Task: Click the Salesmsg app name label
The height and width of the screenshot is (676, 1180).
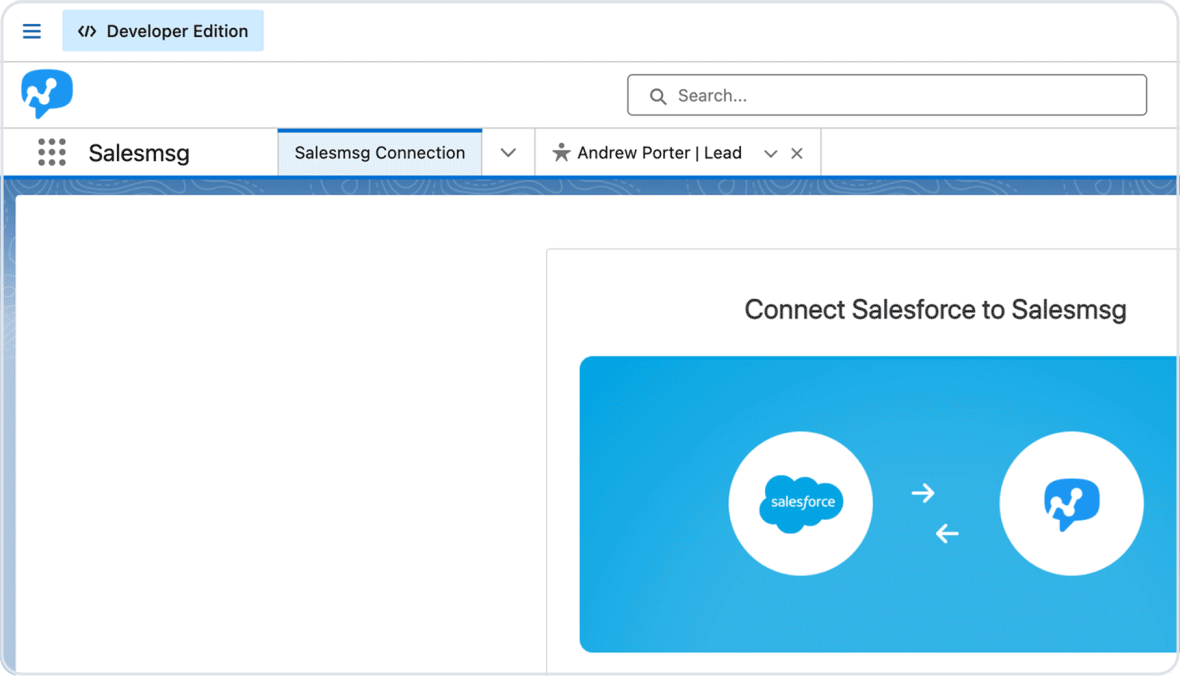Action: tap(138, 152)
